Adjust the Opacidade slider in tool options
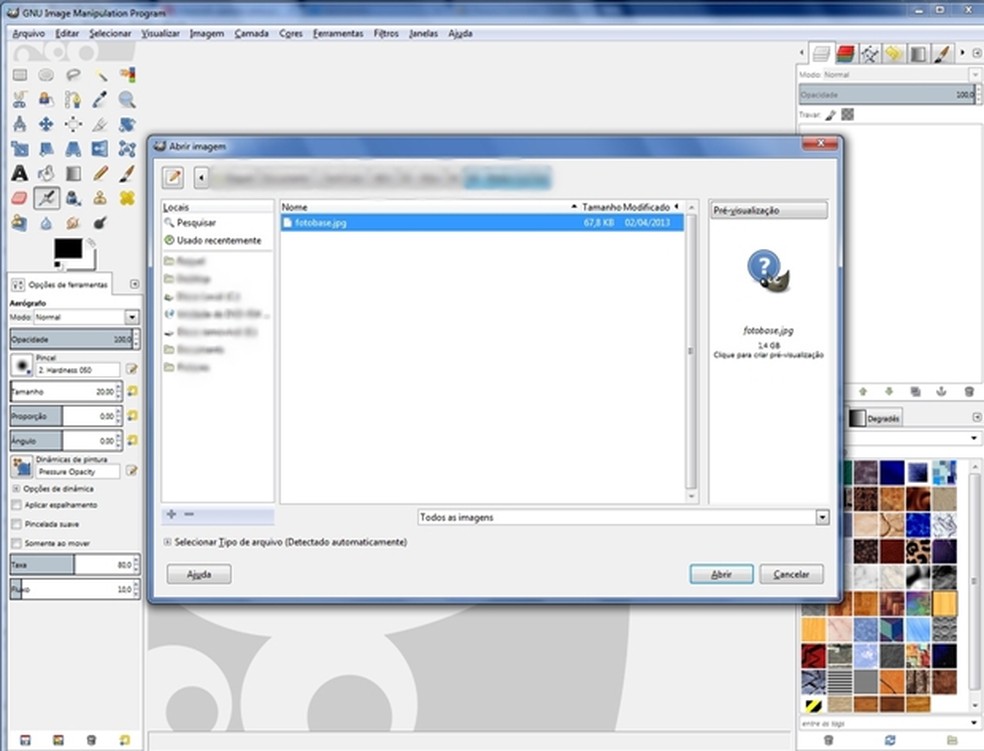The height and width of the screenshot is (751, 984). pos(75,339)
